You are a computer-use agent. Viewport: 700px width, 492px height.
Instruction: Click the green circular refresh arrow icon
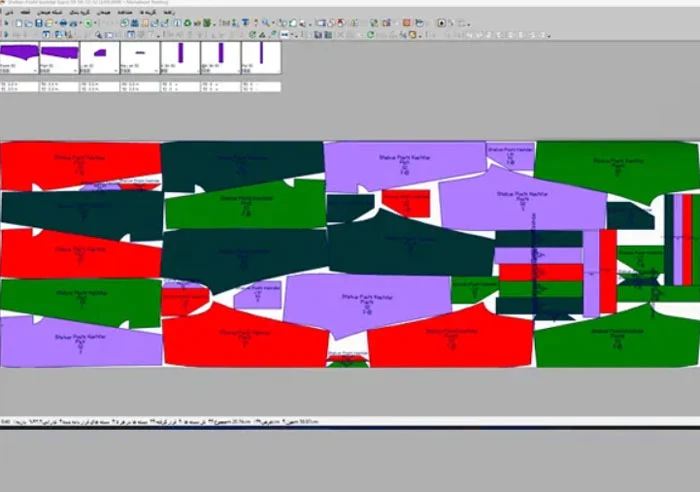tap(371, 34)
